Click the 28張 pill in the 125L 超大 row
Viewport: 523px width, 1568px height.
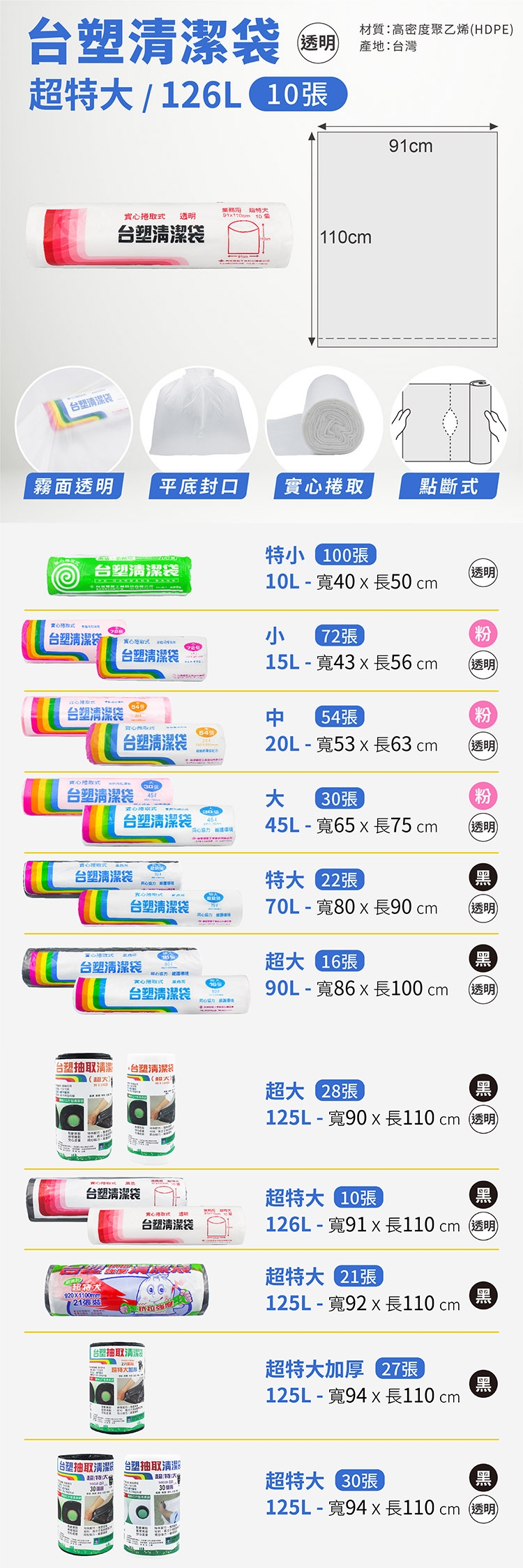point(340,1090)
